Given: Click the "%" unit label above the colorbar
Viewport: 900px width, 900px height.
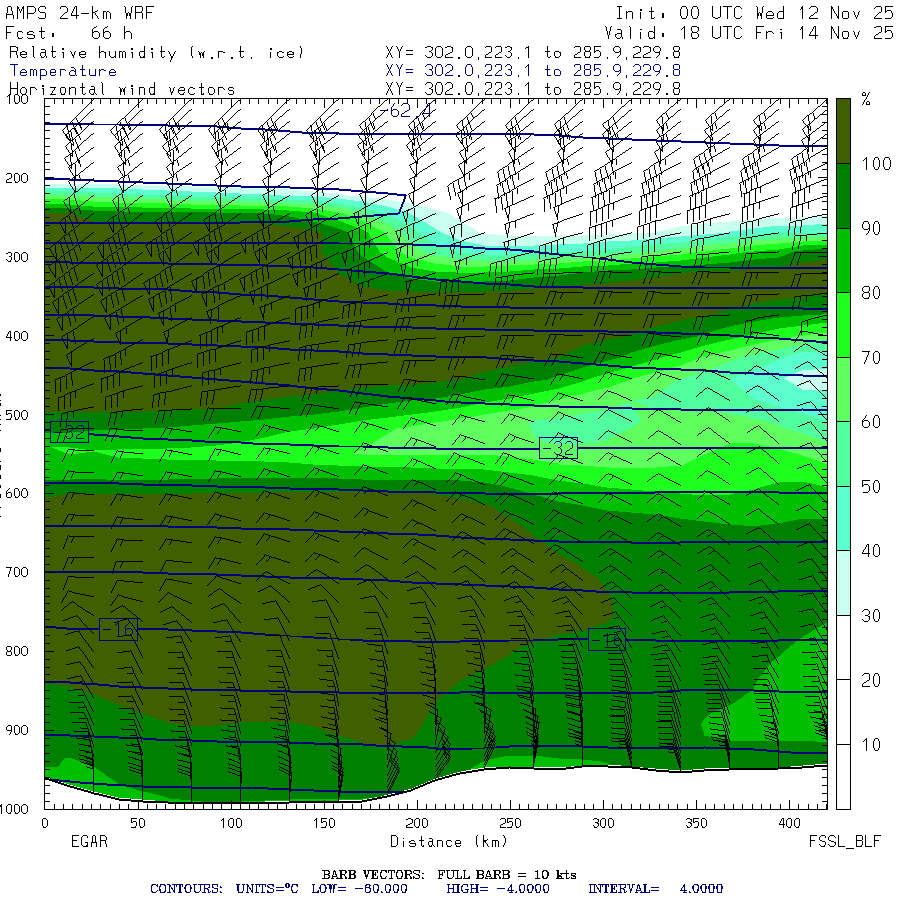Looking at the screenshot, I should pos(866,99).
